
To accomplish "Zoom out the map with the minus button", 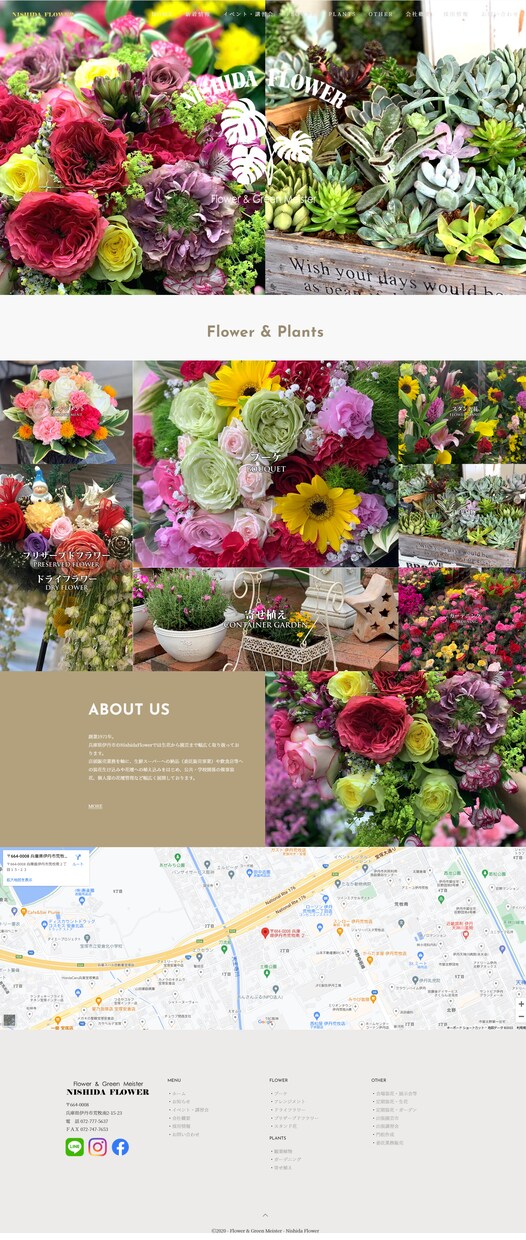I will tap(520, 1016).
